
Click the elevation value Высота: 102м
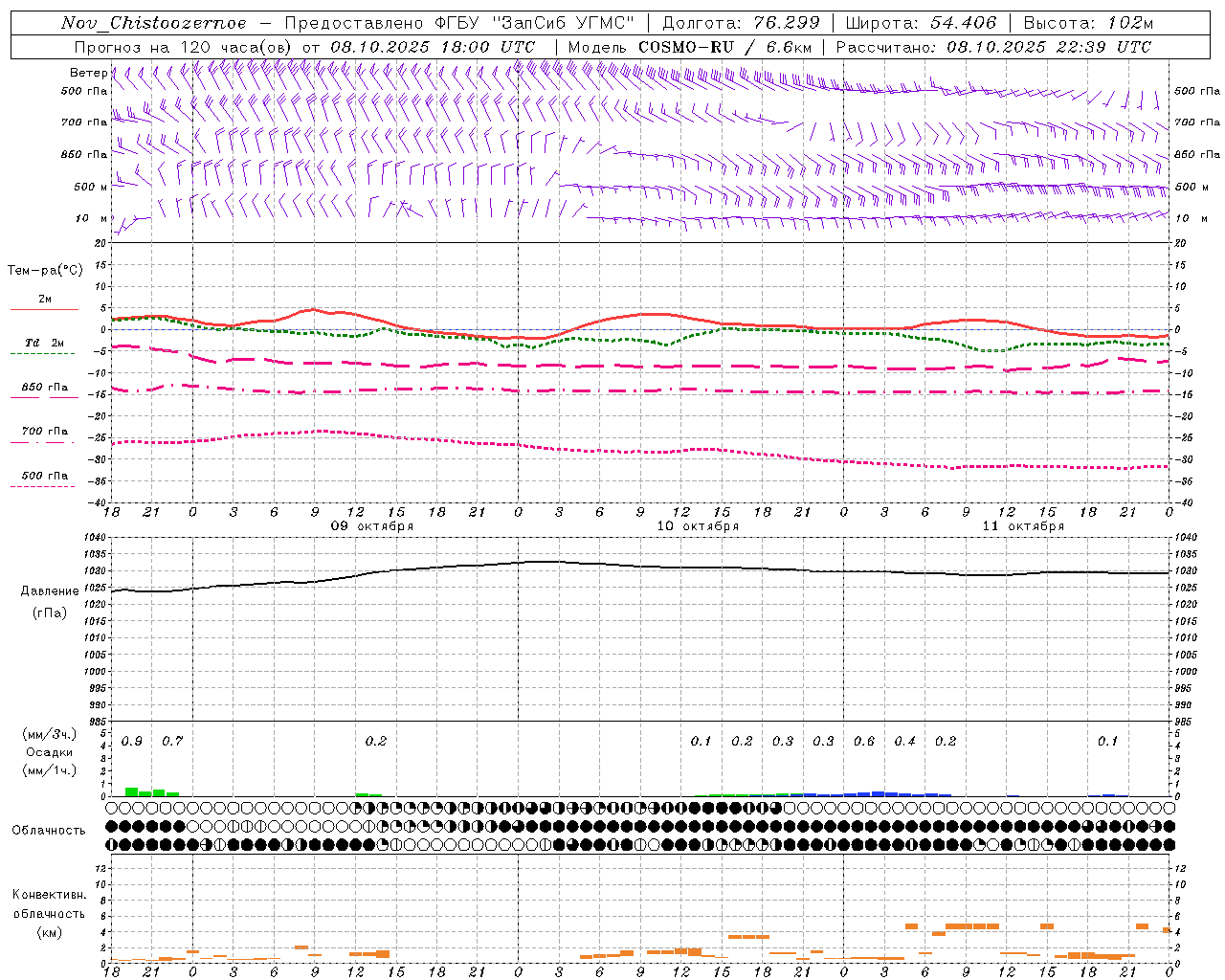coord(1088,23)
